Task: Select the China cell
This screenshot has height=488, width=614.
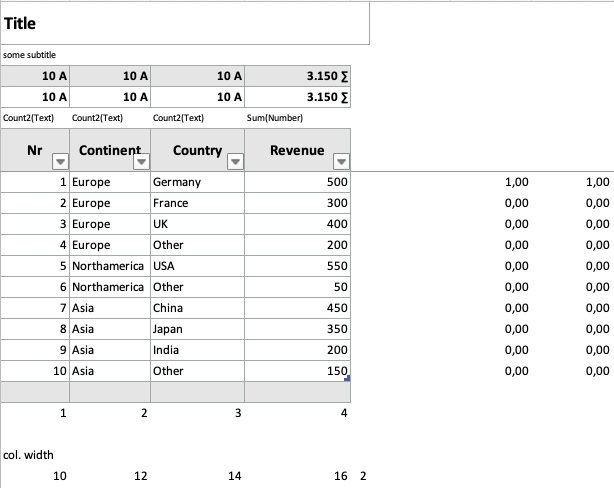Action: 197,308
